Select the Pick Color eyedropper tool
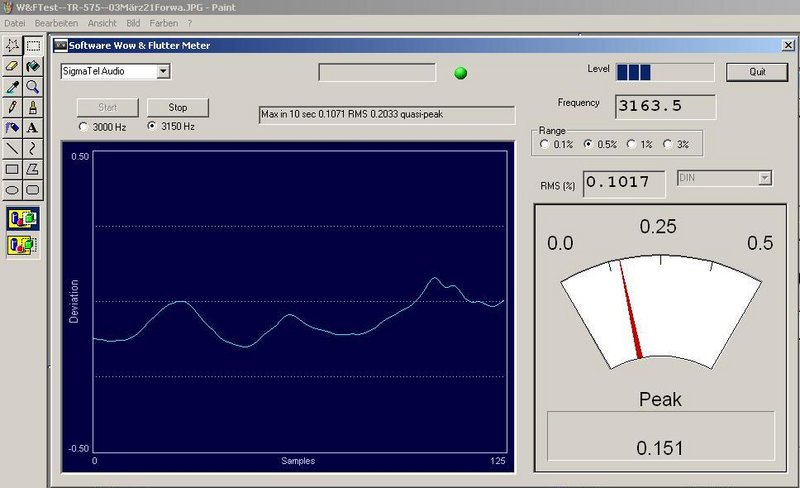The image size is (800, 488). tap(12, 87)
